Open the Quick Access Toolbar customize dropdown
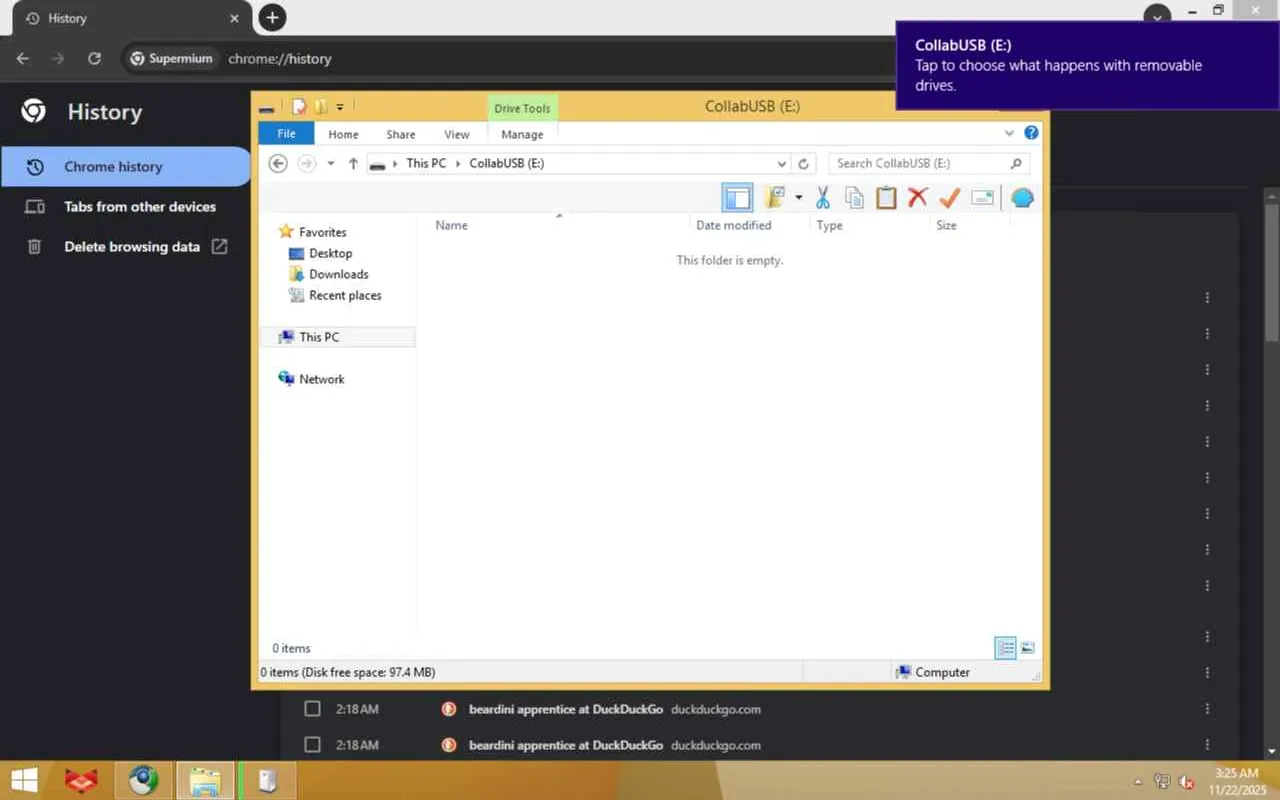 click(x=340, y=107)
